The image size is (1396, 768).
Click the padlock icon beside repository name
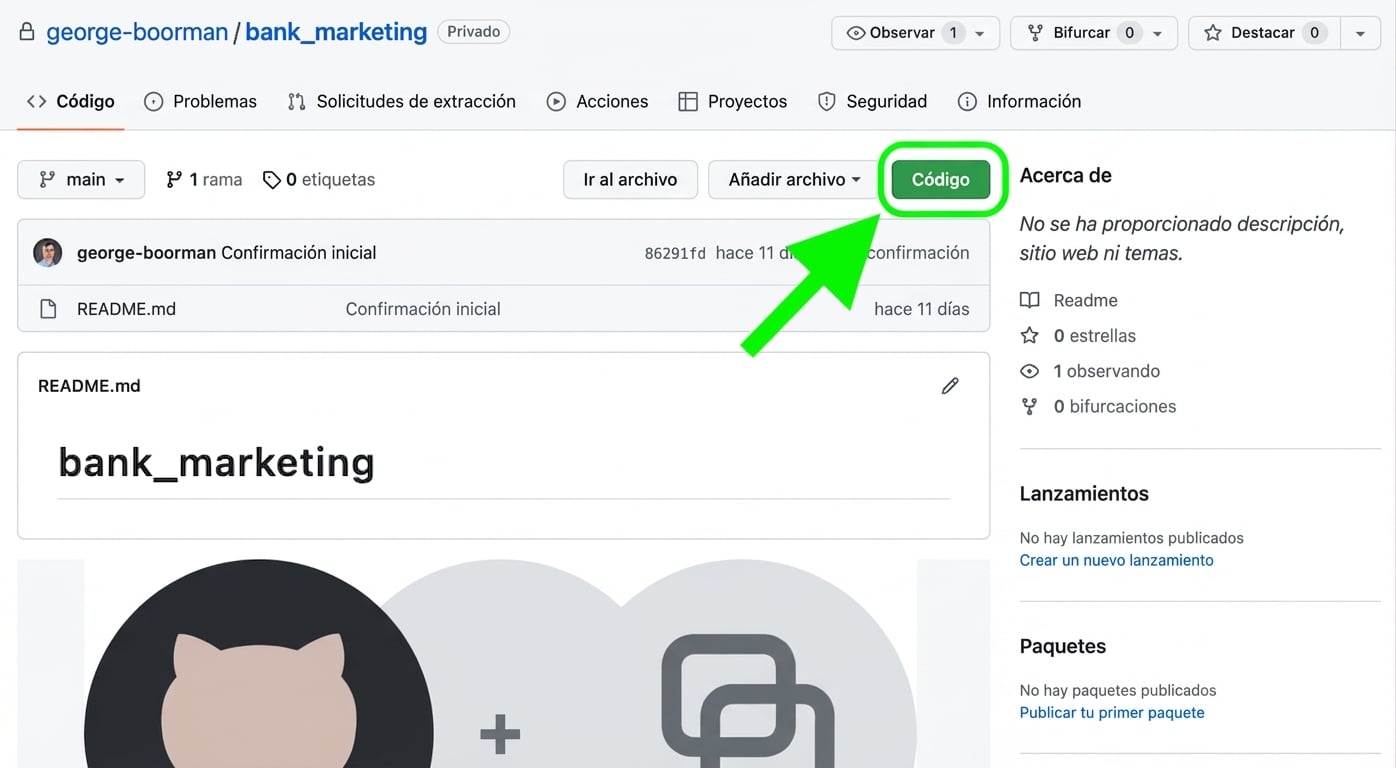pyautogui.click(x=27, y=32)
